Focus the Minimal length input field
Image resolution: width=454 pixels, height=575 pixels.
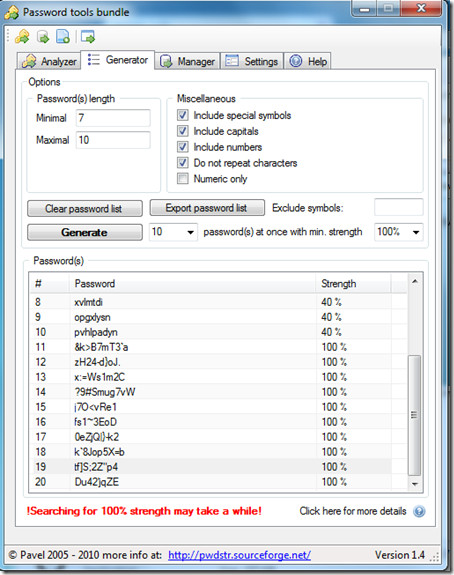tap(113, 118)
